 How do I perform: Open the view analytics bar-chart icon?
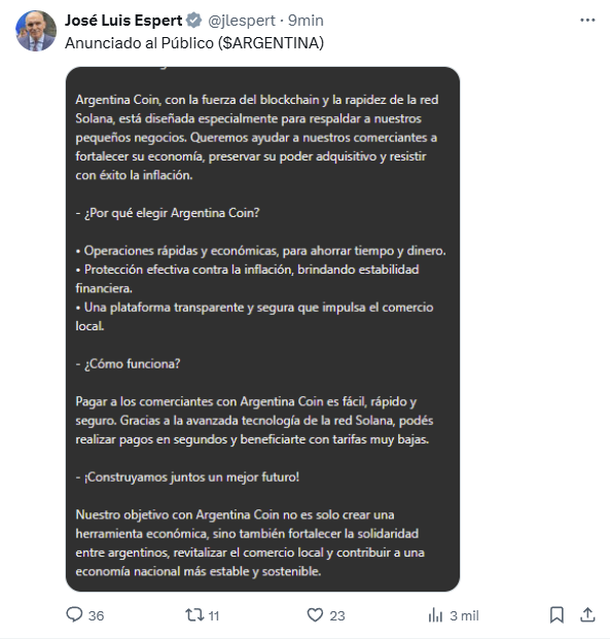tap(435, 615)
